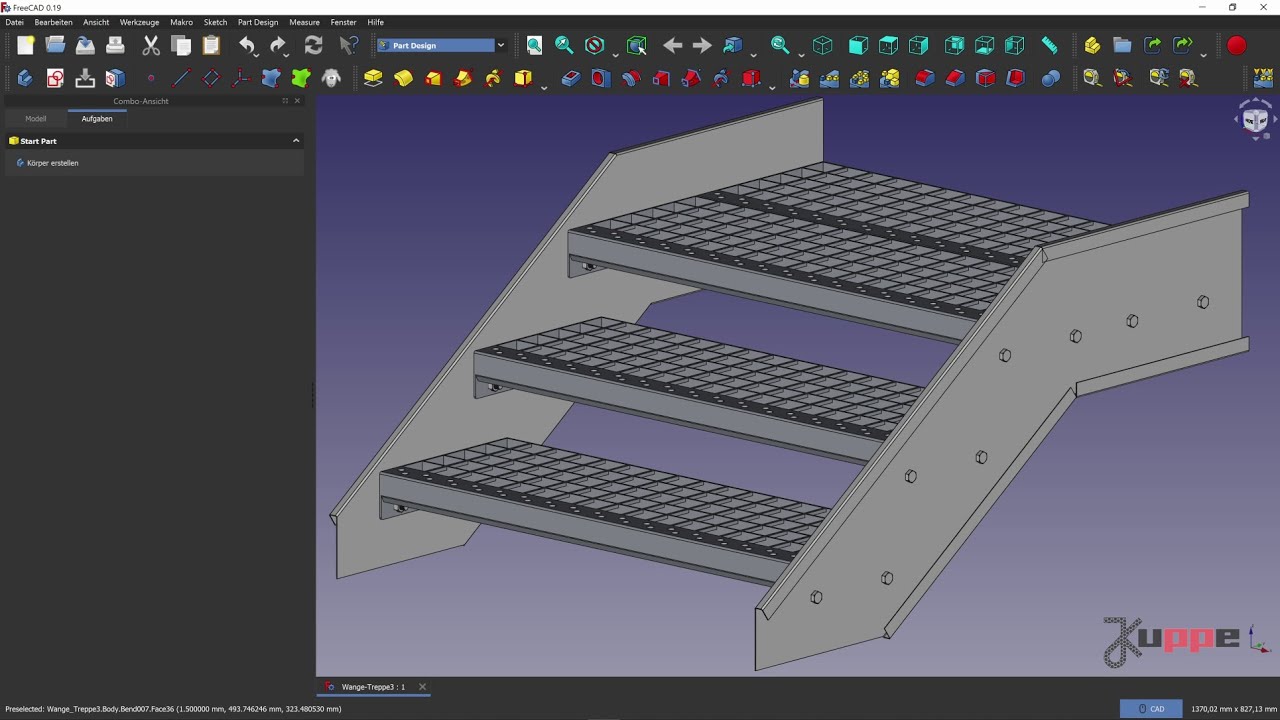Open the Werkzeuge menu

pos(139,22)
